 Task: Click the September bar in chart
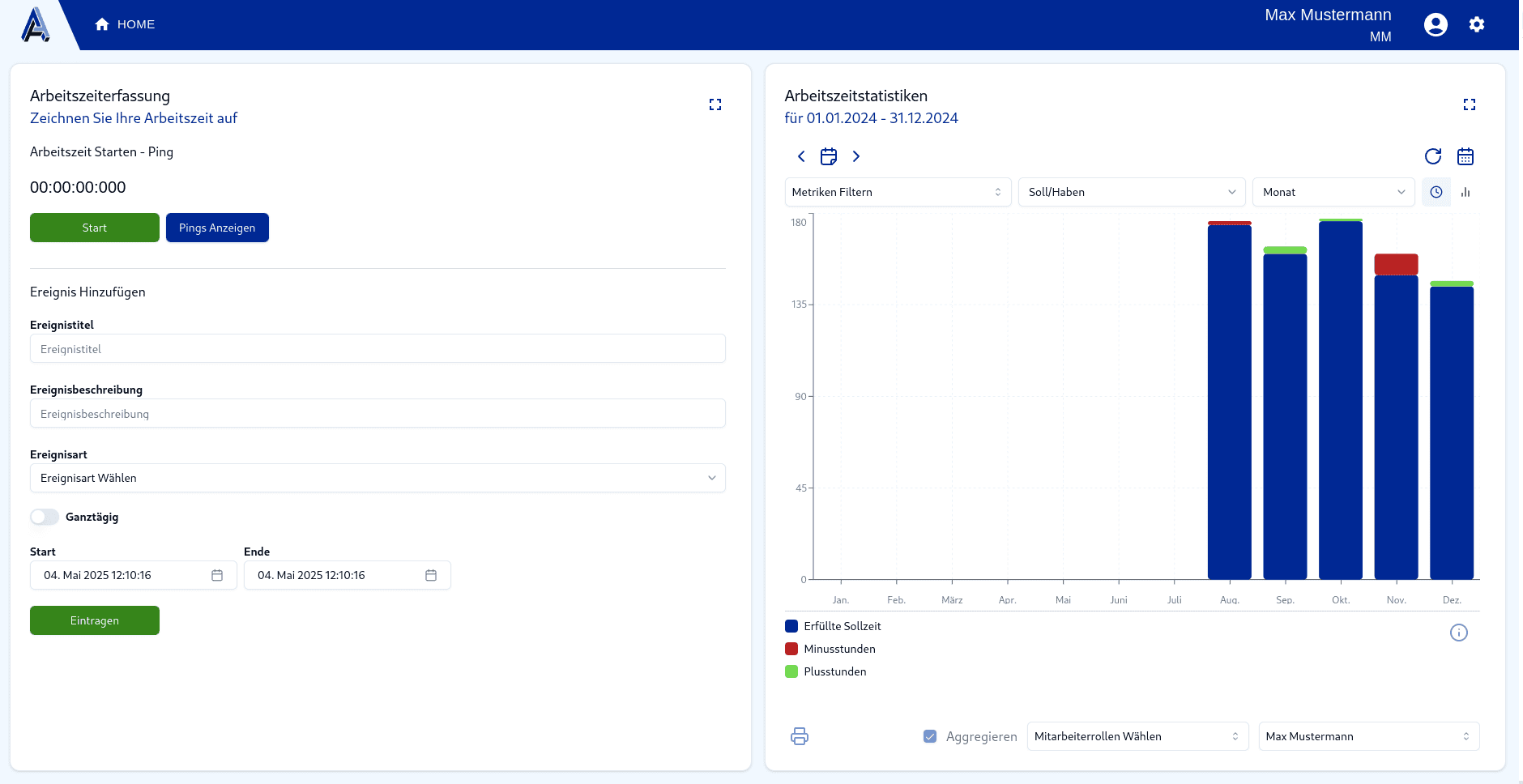coord(1285,413)
